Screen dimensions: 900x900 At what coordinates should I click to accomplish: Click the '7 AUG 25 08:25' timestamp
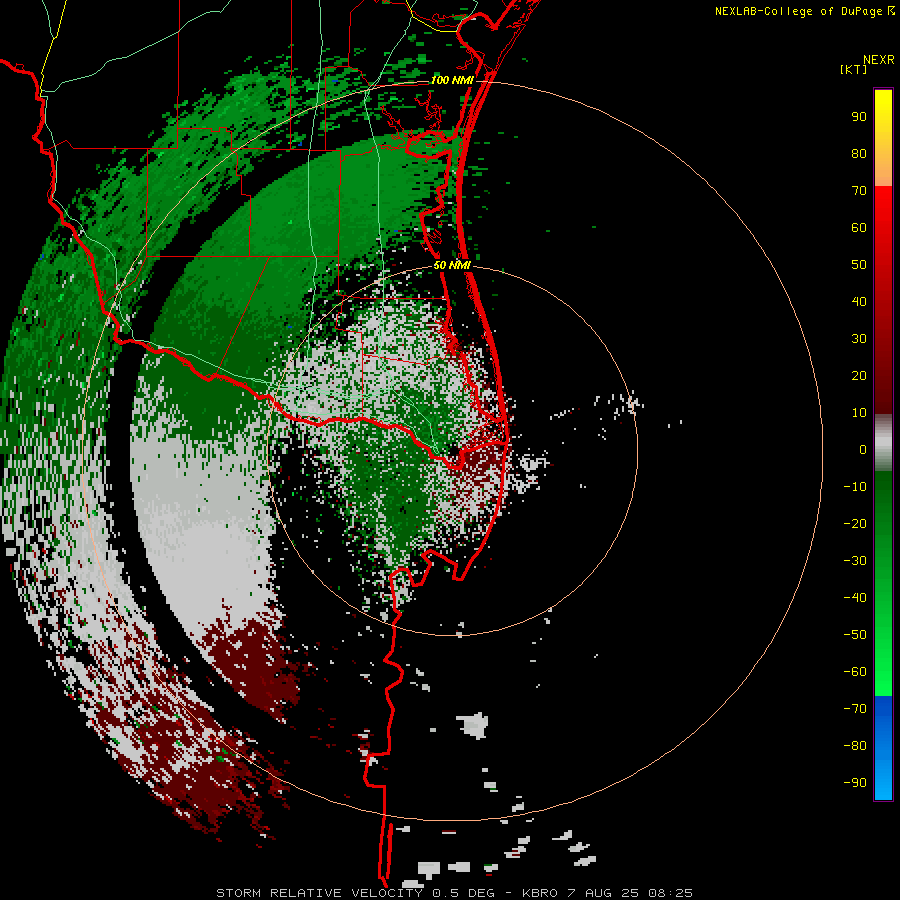(630, 893)
